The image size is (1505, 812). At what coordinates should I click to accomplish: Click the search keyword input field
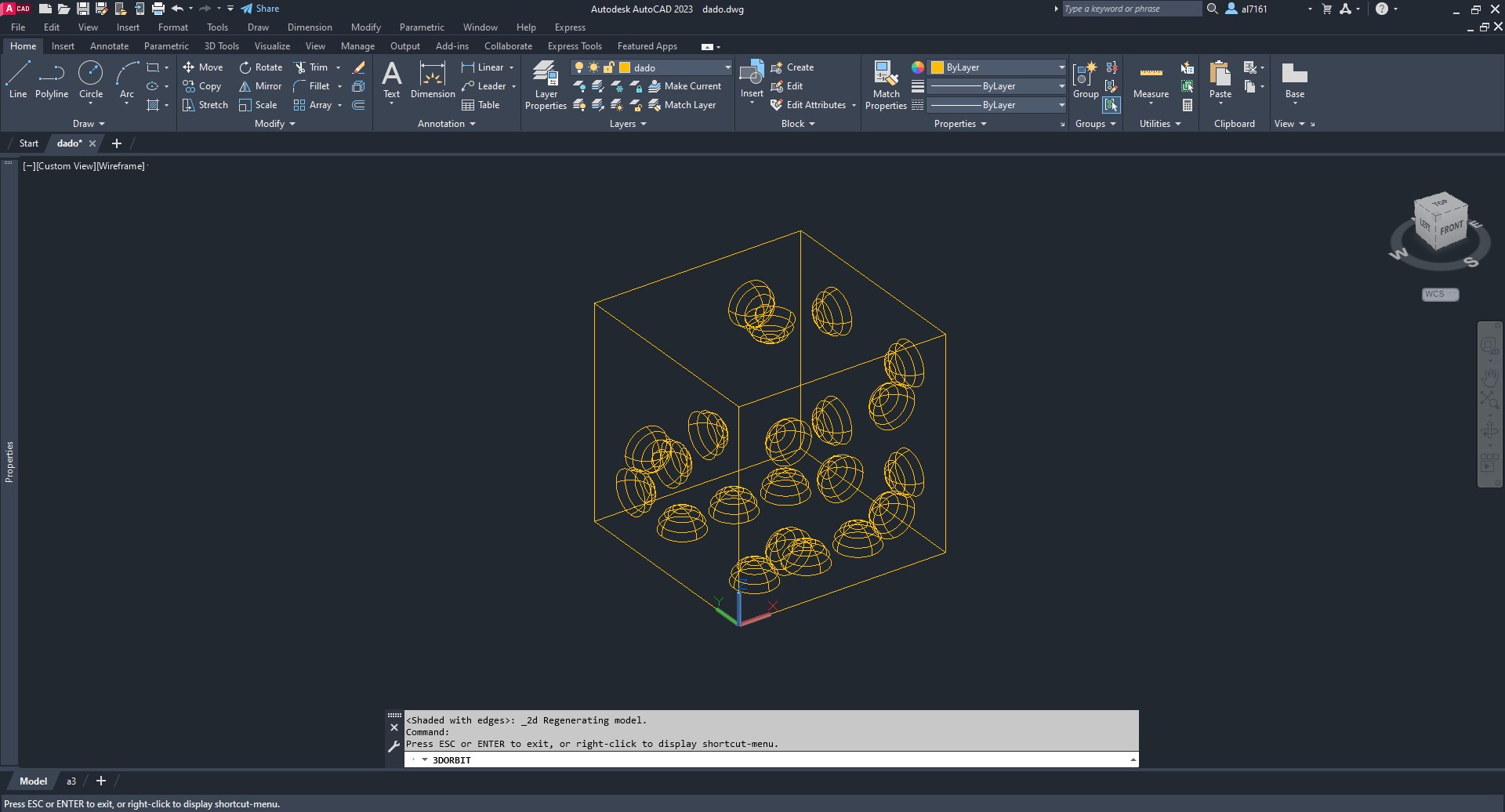click(x=1131, y=9)
